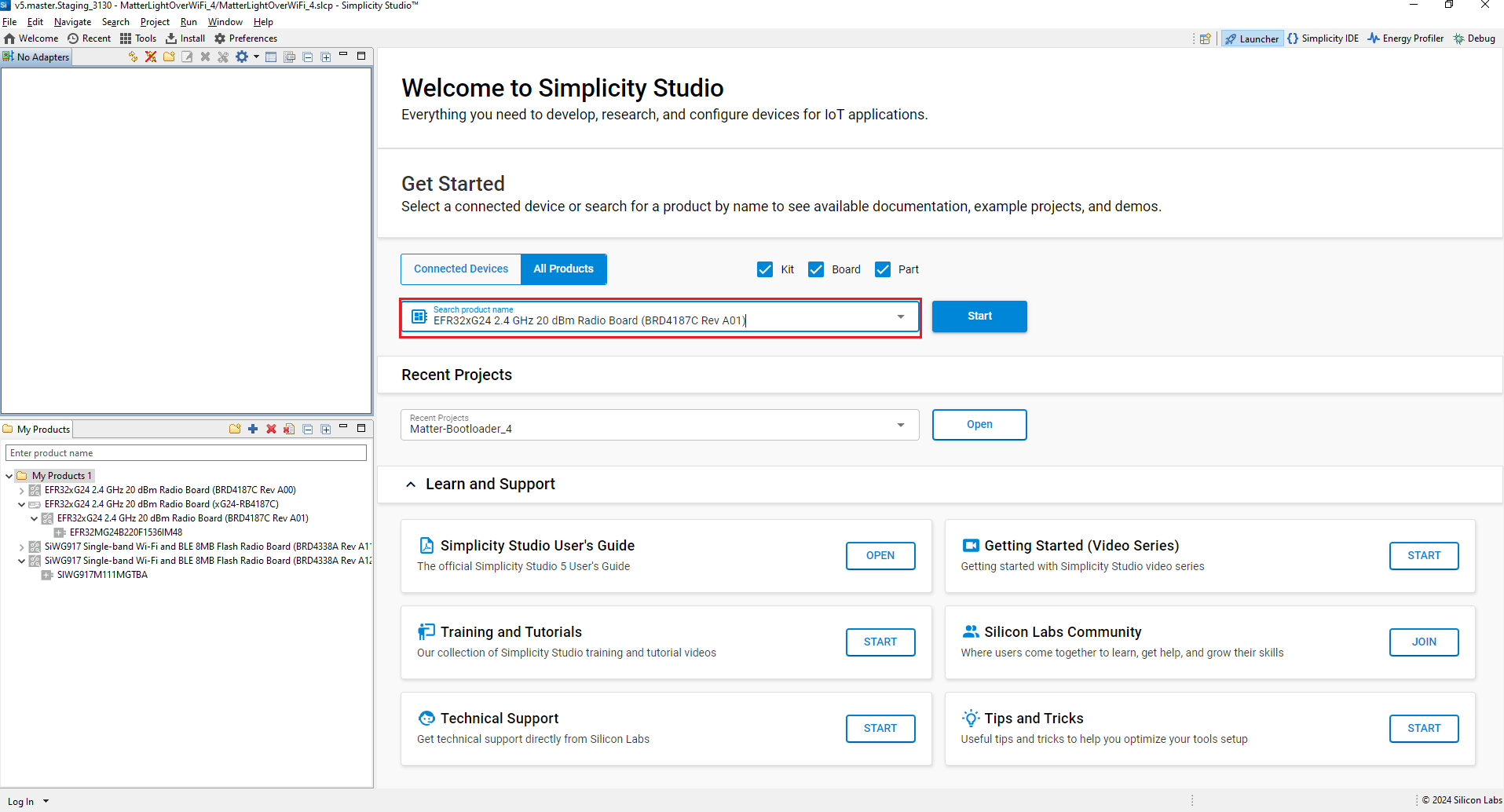
Task: Collapse BRD4187C Rev A01 tree node
Action: point(34,518)
